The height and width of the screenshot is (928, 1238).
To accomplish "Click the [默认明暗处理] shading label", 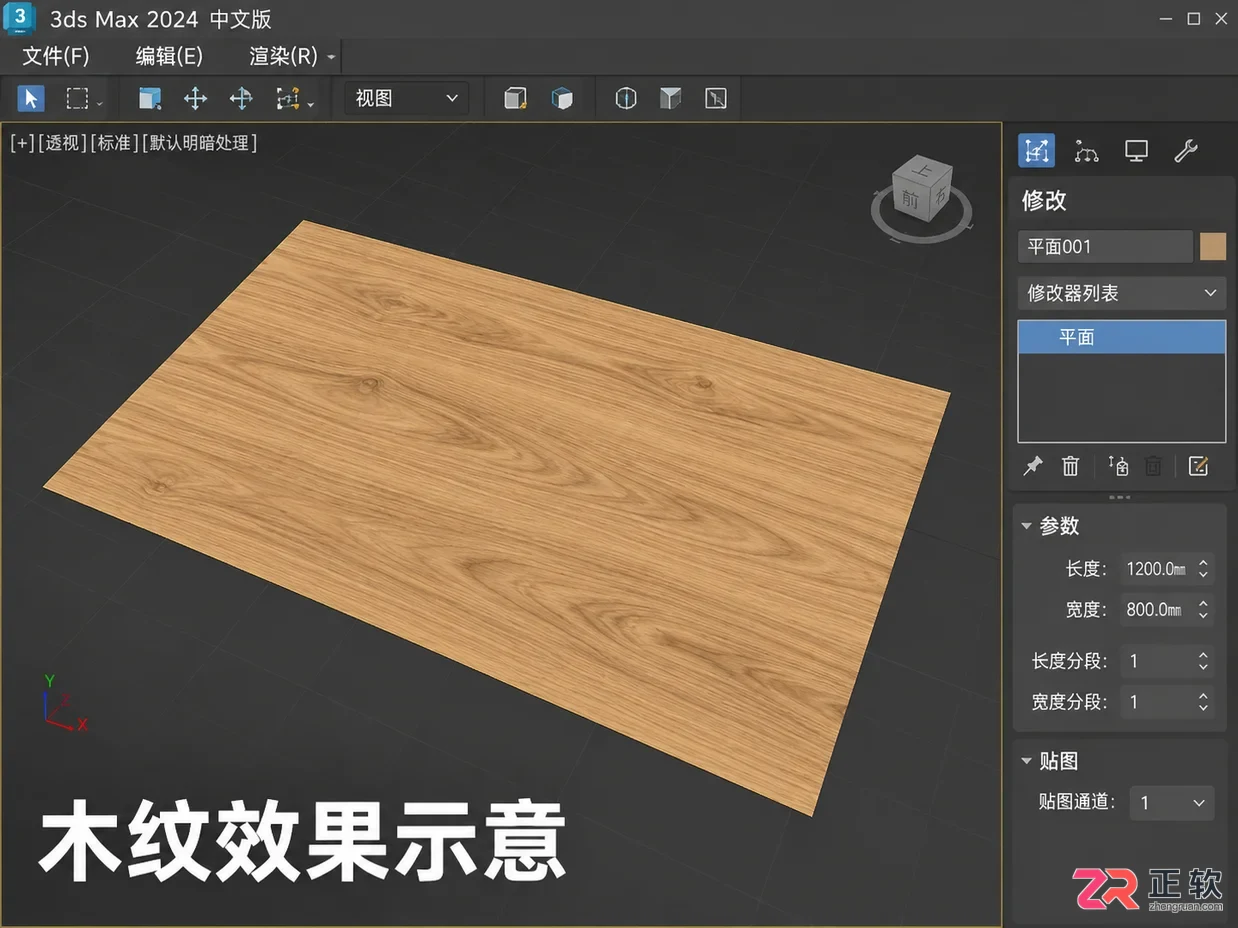I will coord(200,143).
